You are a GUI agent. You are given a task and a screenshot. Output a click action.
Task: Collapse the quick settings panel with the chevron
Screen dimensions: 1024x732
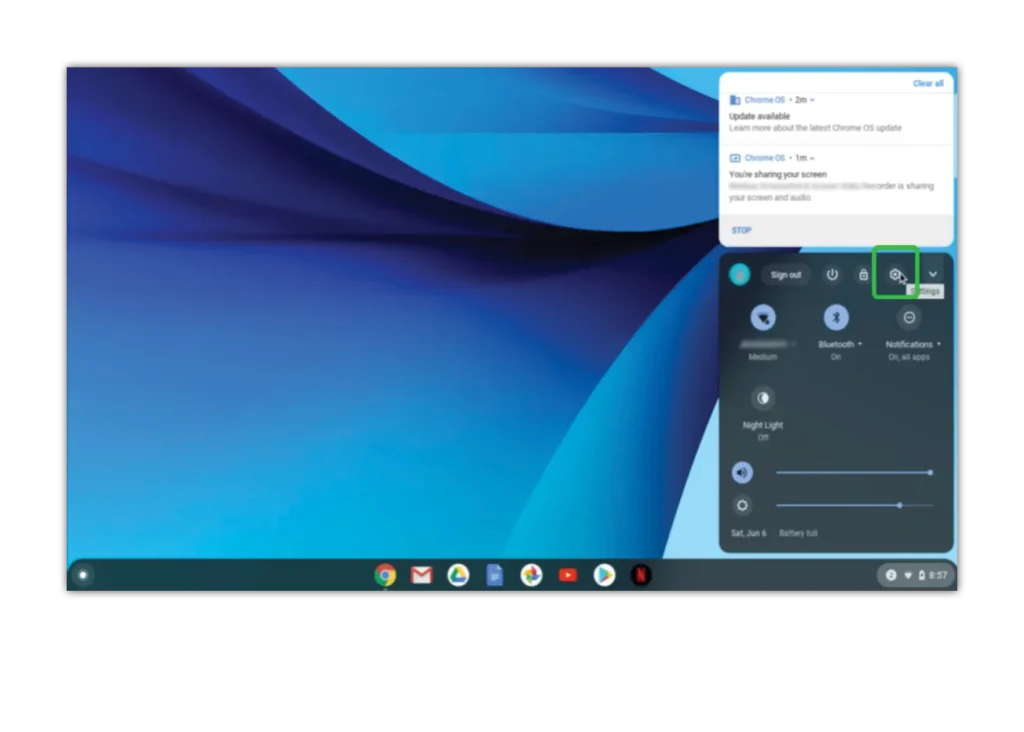coord(933,274)
